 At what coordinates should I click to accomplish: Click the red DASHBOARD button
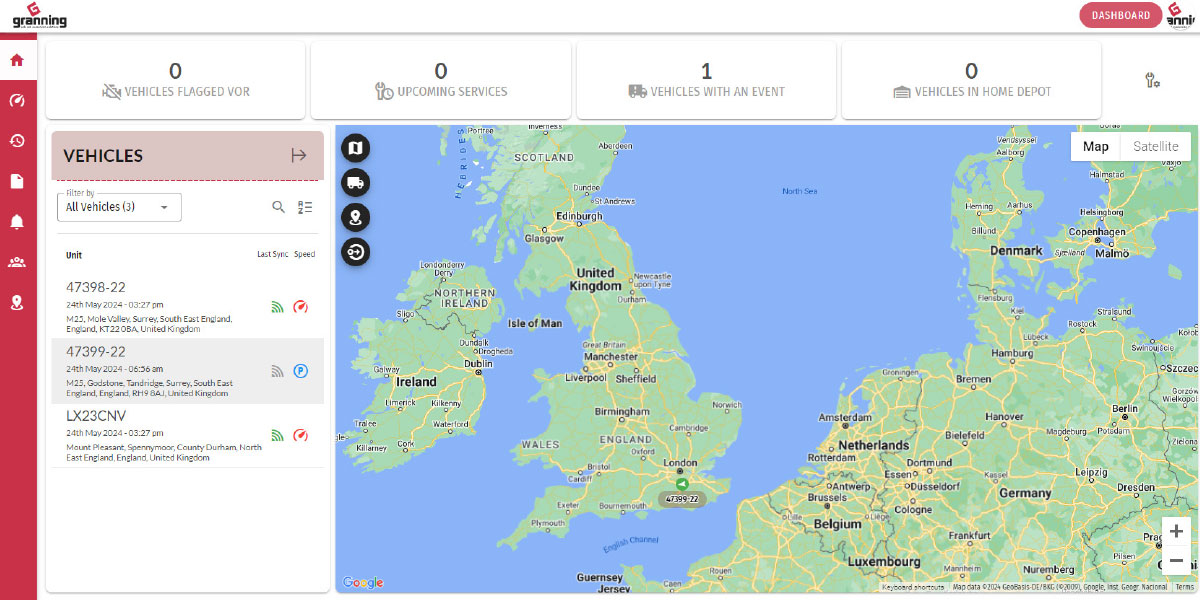(1120, 15)
